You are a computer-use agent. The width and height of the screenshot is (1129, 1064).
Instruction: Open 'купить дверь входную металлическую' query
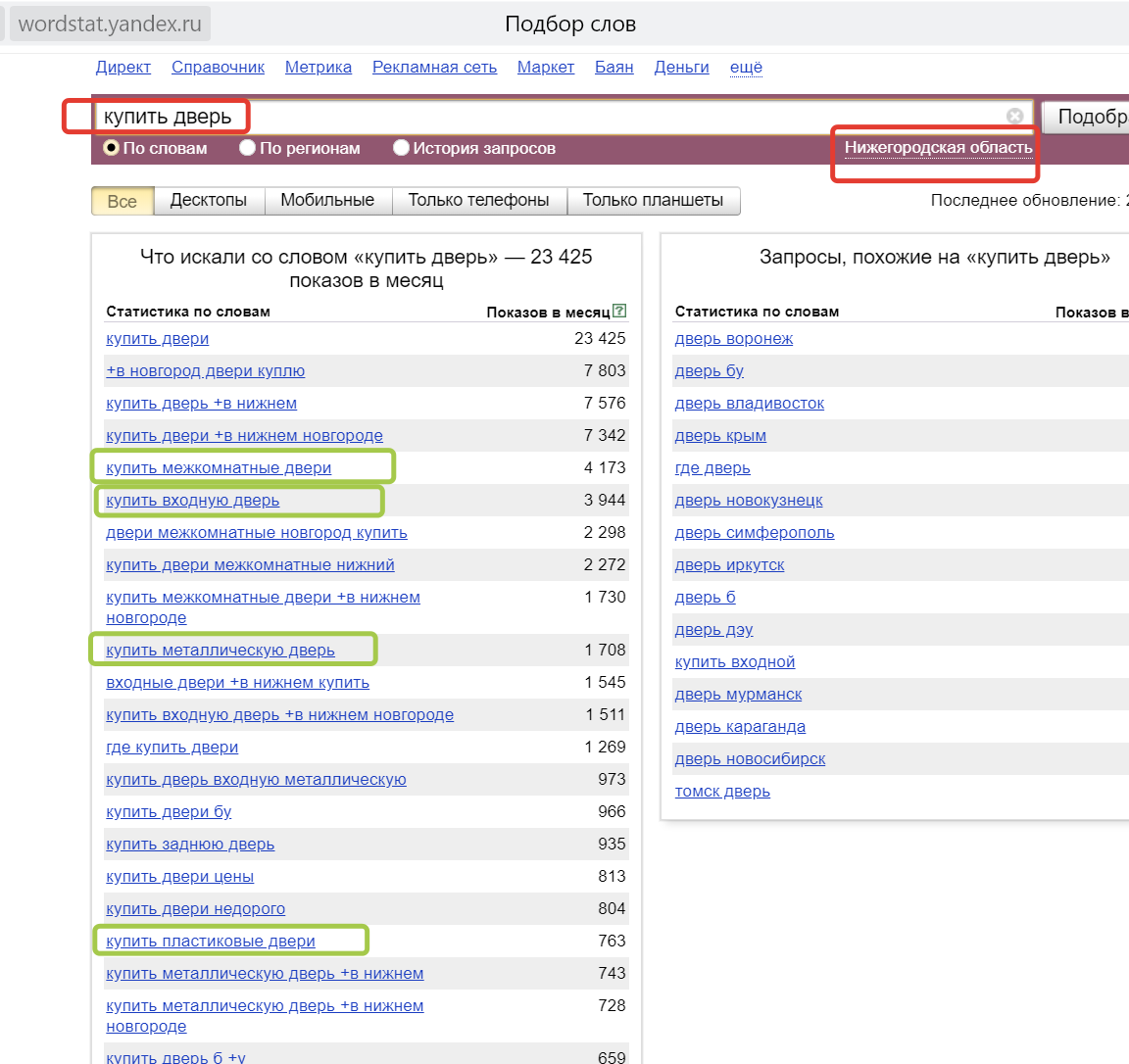256,780
